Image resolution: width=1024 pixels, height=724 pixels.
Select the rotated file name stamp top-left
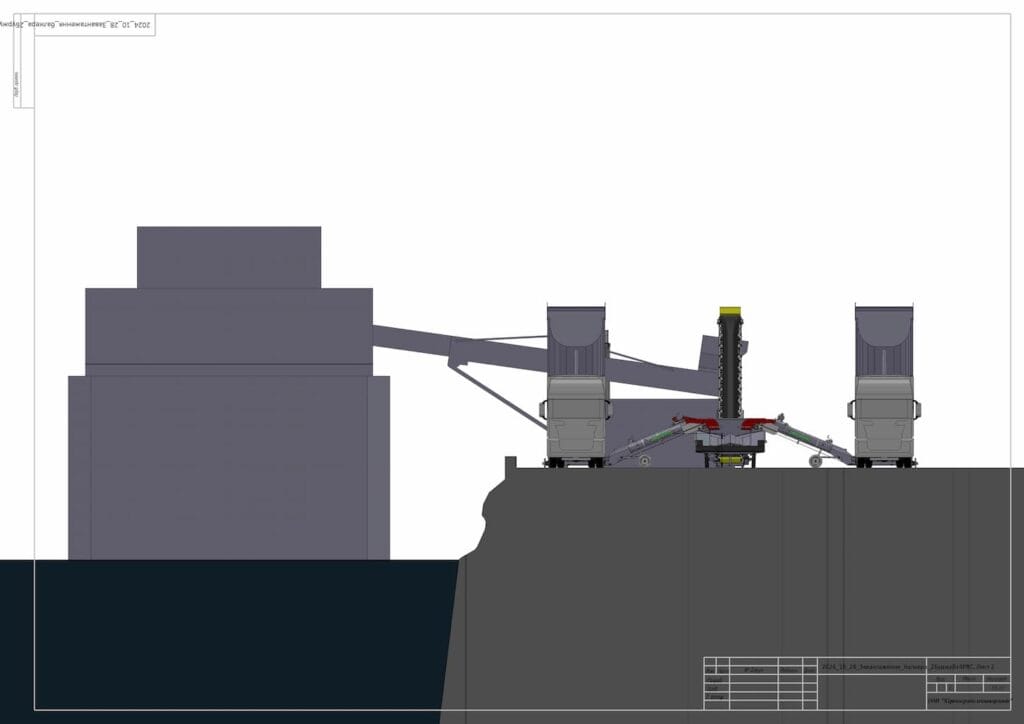tap(95, 26)
